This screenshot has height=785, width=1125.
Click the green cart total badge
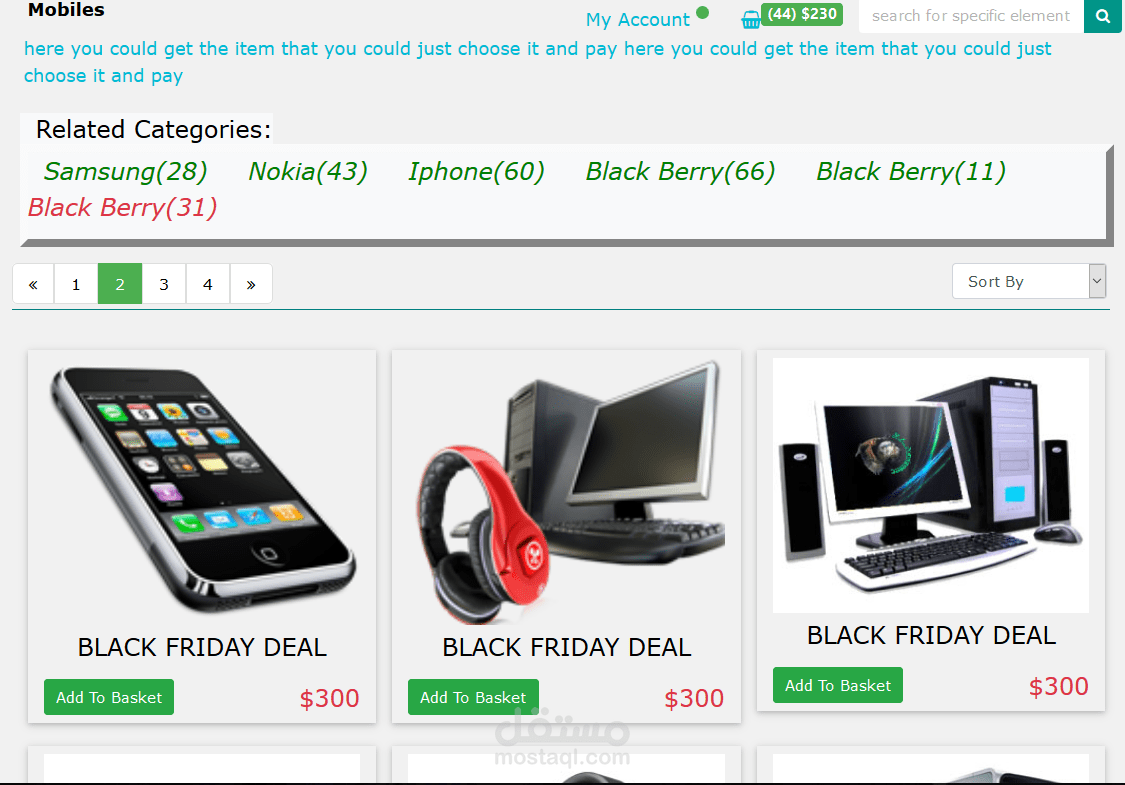pos(802,14)
